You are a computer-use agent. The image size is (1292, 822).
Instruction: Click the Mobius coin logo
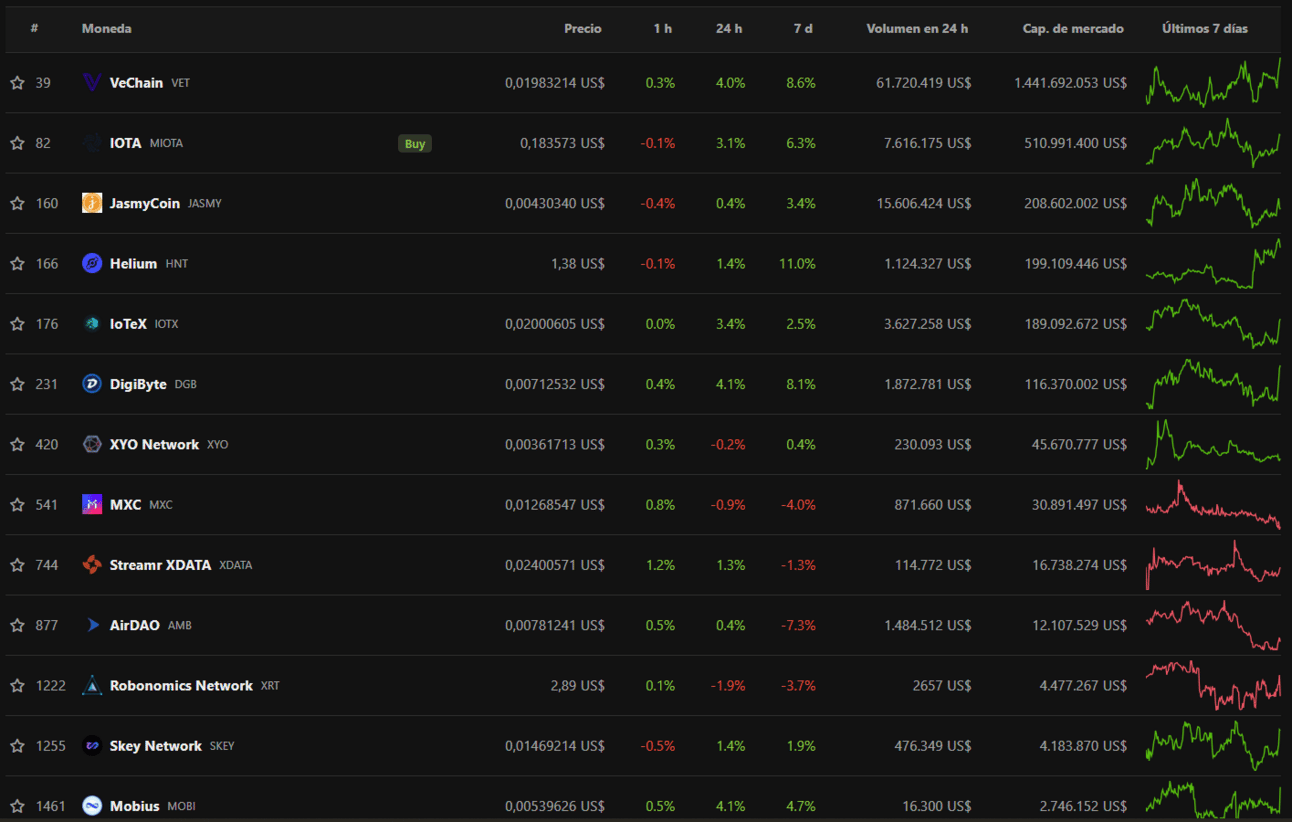[x=92, y=806]
